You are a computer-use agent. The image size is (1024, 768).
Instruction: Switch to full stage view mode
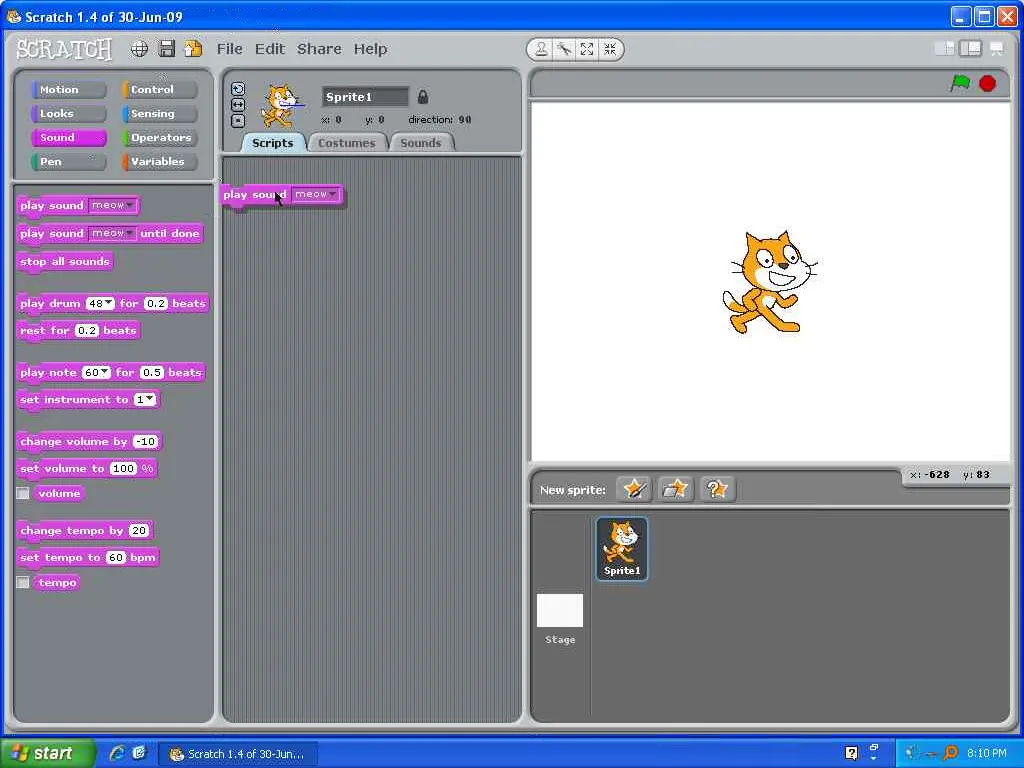[x=970, y=48]
